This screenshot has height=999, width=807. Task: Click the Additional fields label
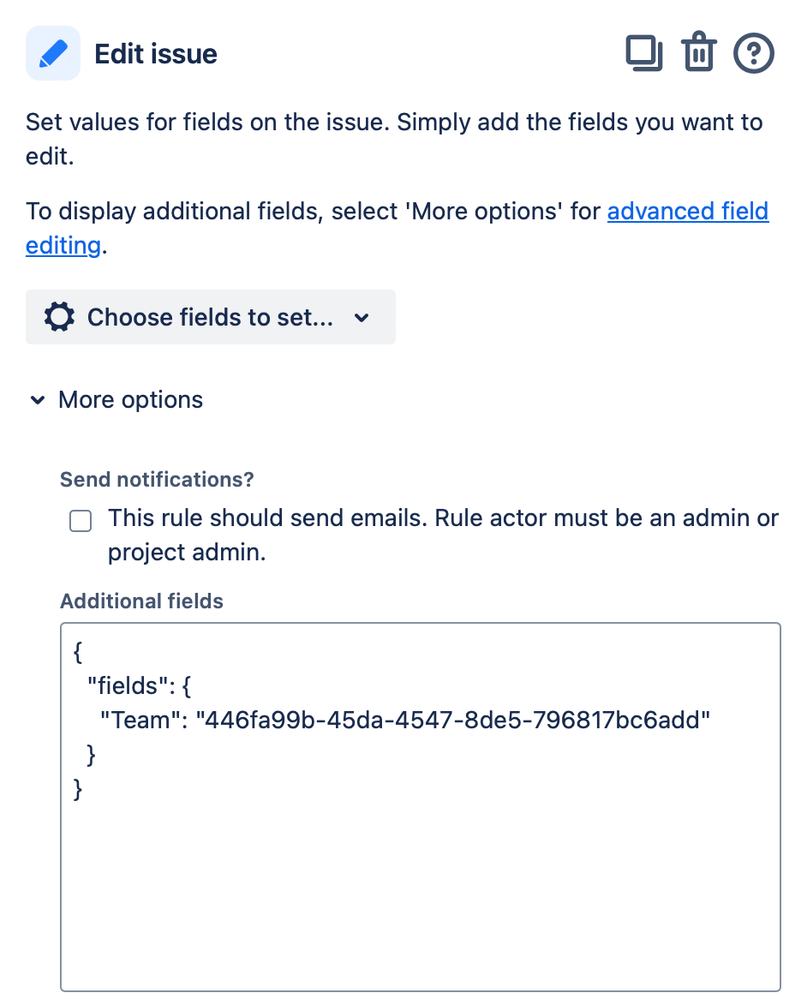(141, 601)
